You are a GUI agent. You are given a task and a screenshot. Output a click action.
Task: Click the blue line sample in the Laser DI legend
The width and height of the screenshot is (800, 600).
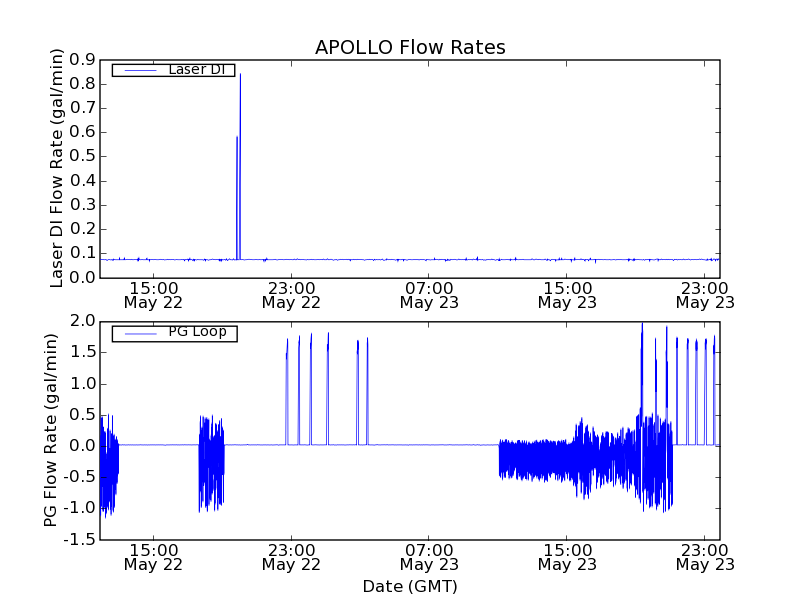140,70
